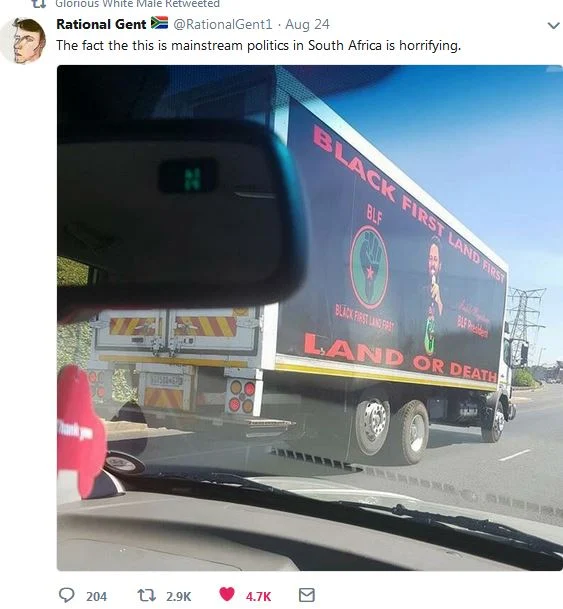Click the retweet icon beside the retweeted label
The image size is (563, 609).
39,4
